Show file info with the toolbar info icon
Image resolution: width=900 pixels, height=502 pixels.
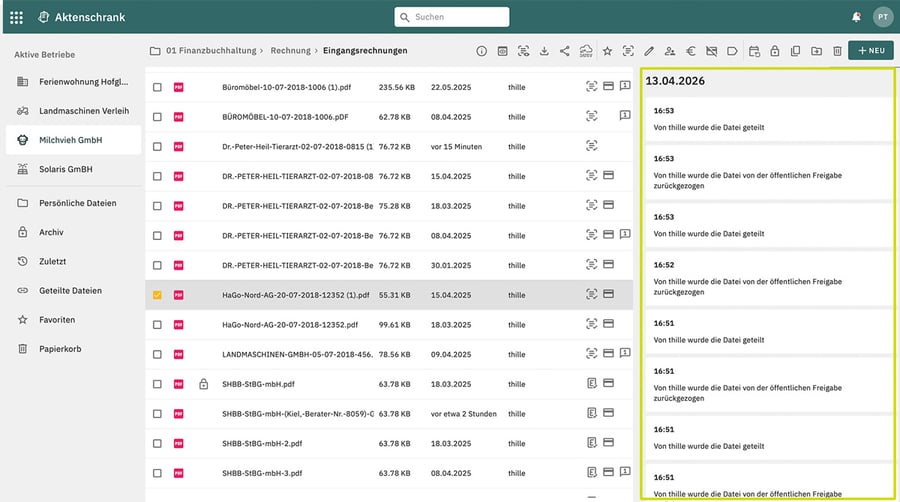point(482,51)
